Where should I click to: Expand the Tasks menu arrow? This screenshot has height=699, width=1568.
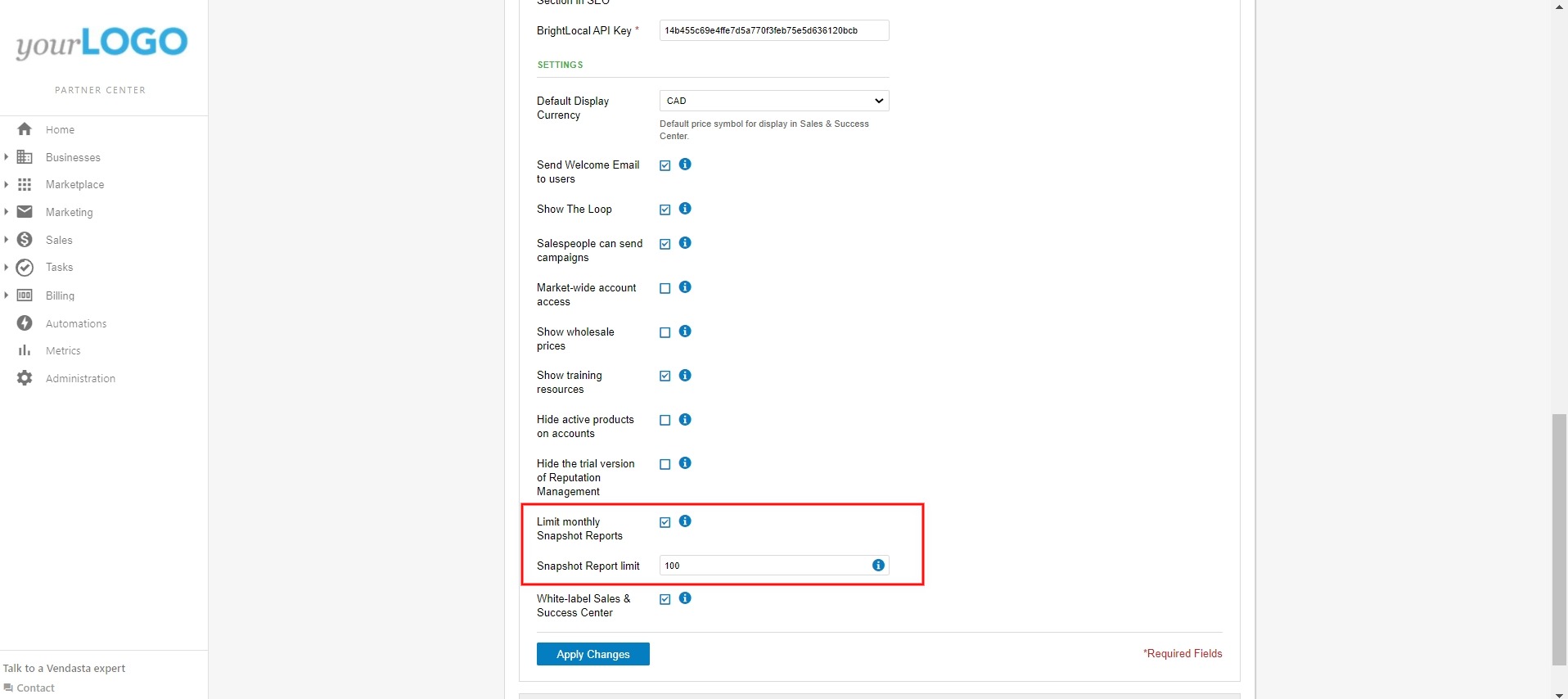click(x=6, y=268)
